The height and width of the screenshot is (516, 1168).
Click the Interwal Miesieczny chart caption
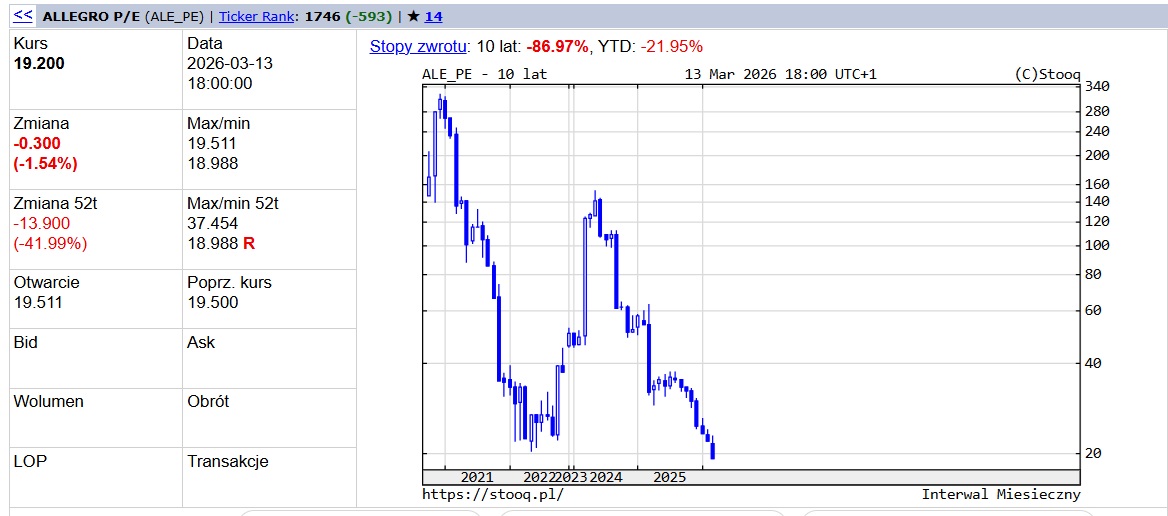coord(1000,494)
